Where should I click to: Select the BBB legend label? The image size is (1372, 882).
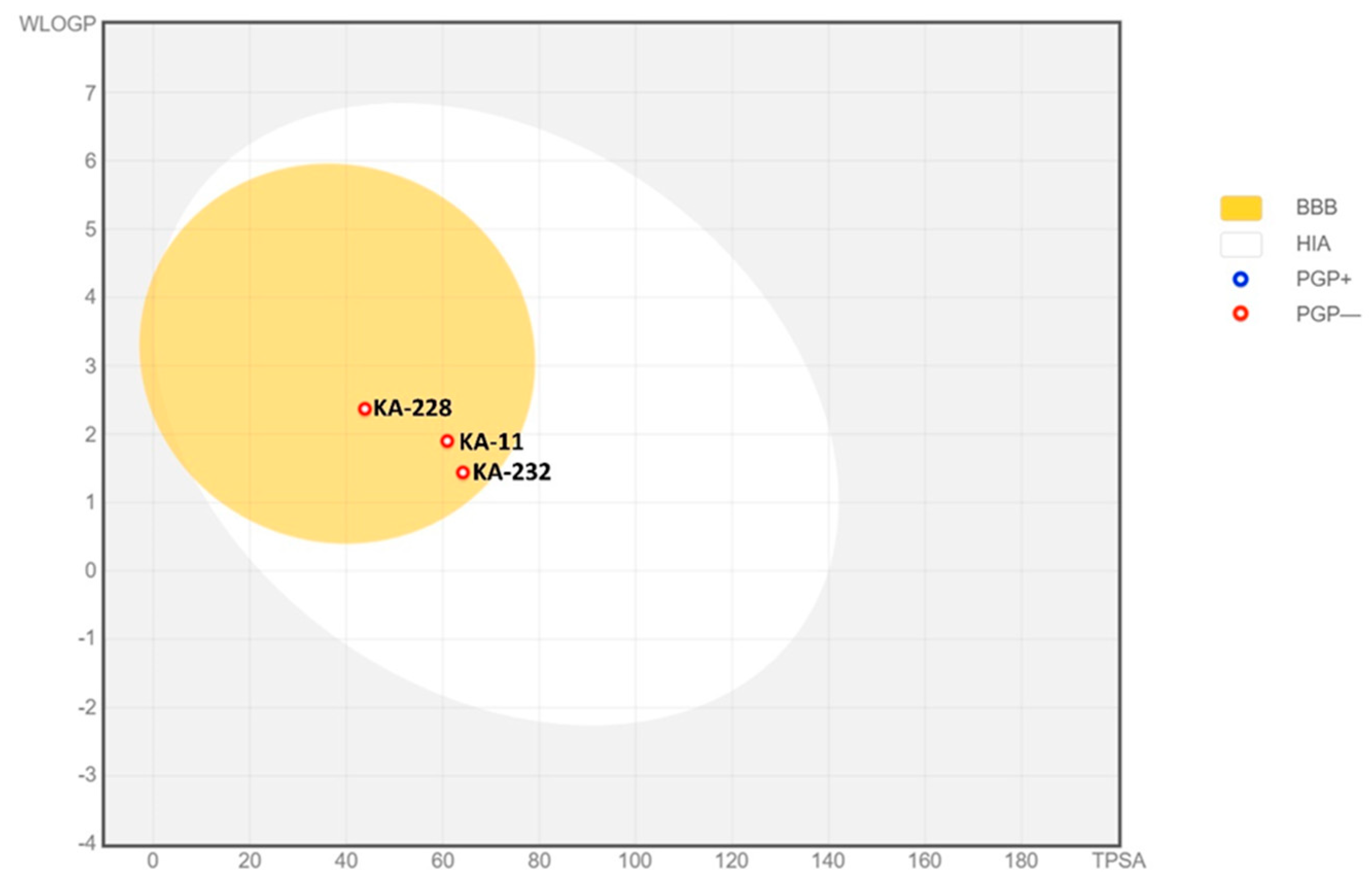1316,207
